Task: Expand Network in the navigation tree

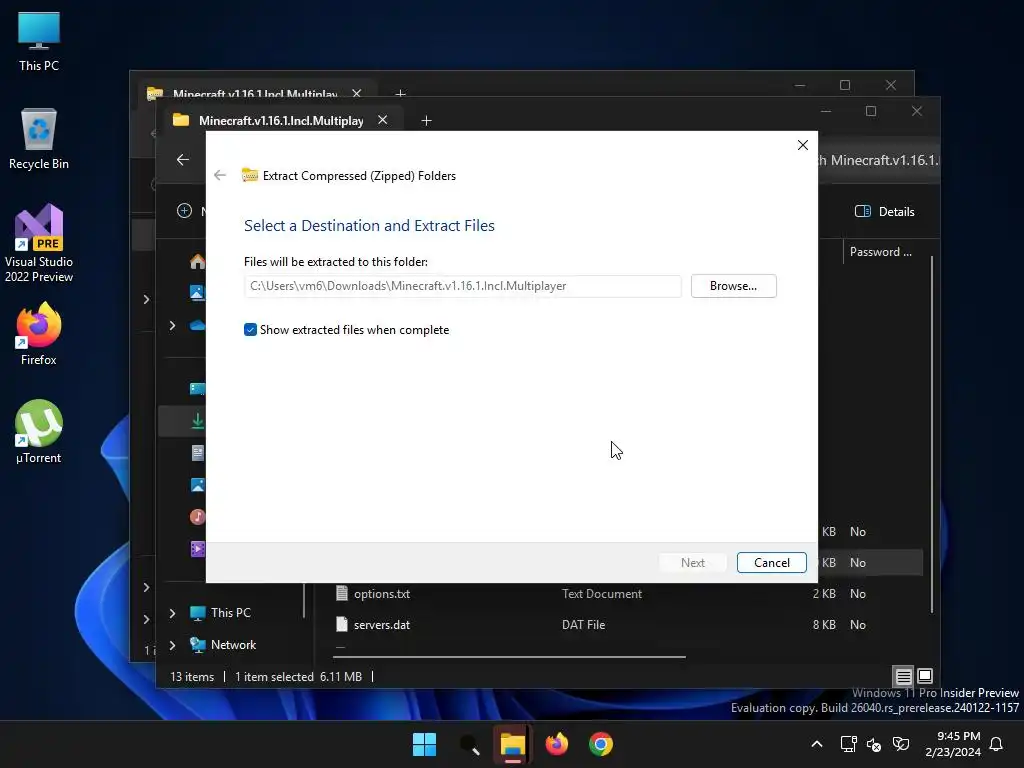Action: tap(172, 645)
